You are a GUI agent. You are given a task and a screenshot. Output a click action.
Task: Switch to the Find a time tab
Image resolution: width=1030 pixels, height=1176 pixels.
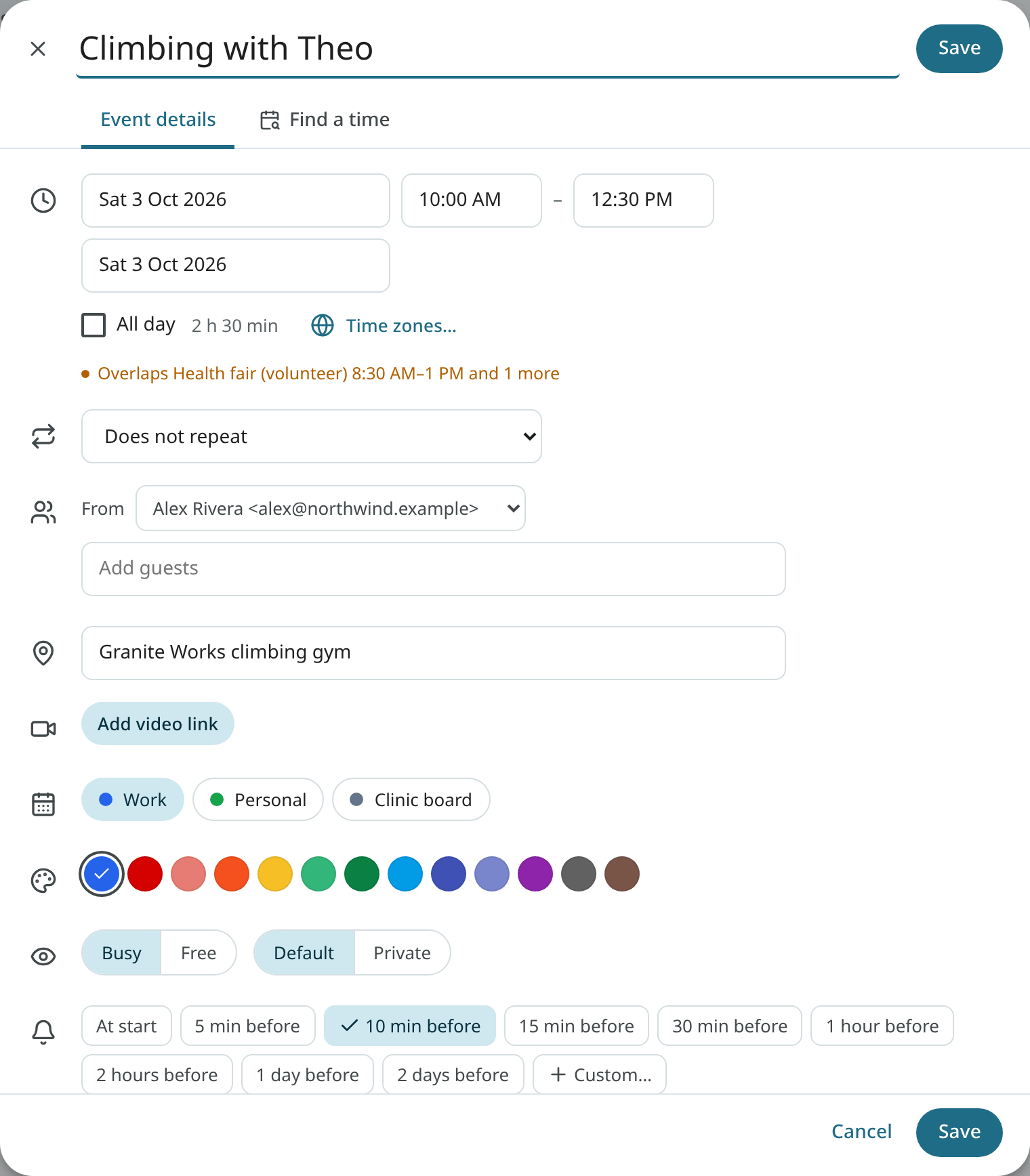325,120
